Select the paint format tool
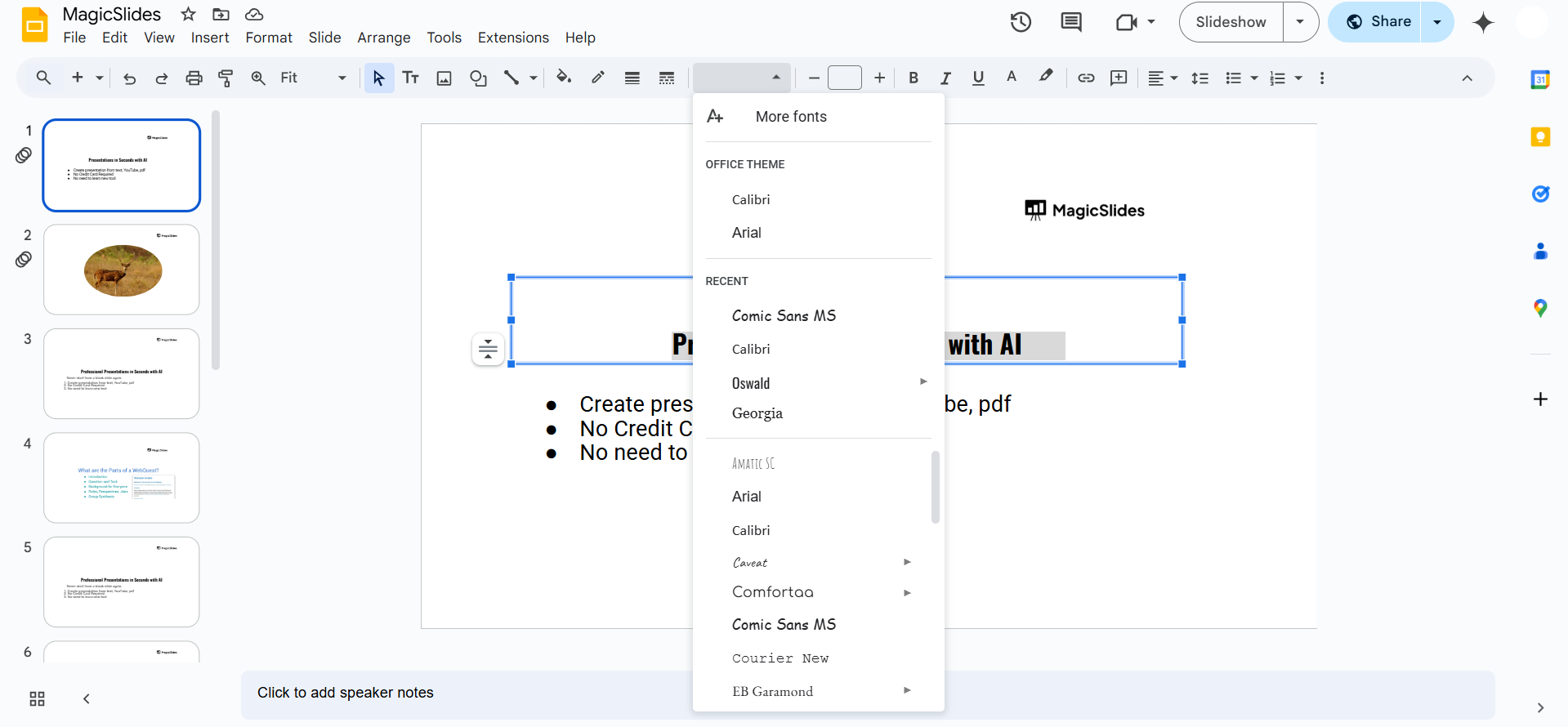The width and height of the screenshot is (1568, 727). pos(226,78)
